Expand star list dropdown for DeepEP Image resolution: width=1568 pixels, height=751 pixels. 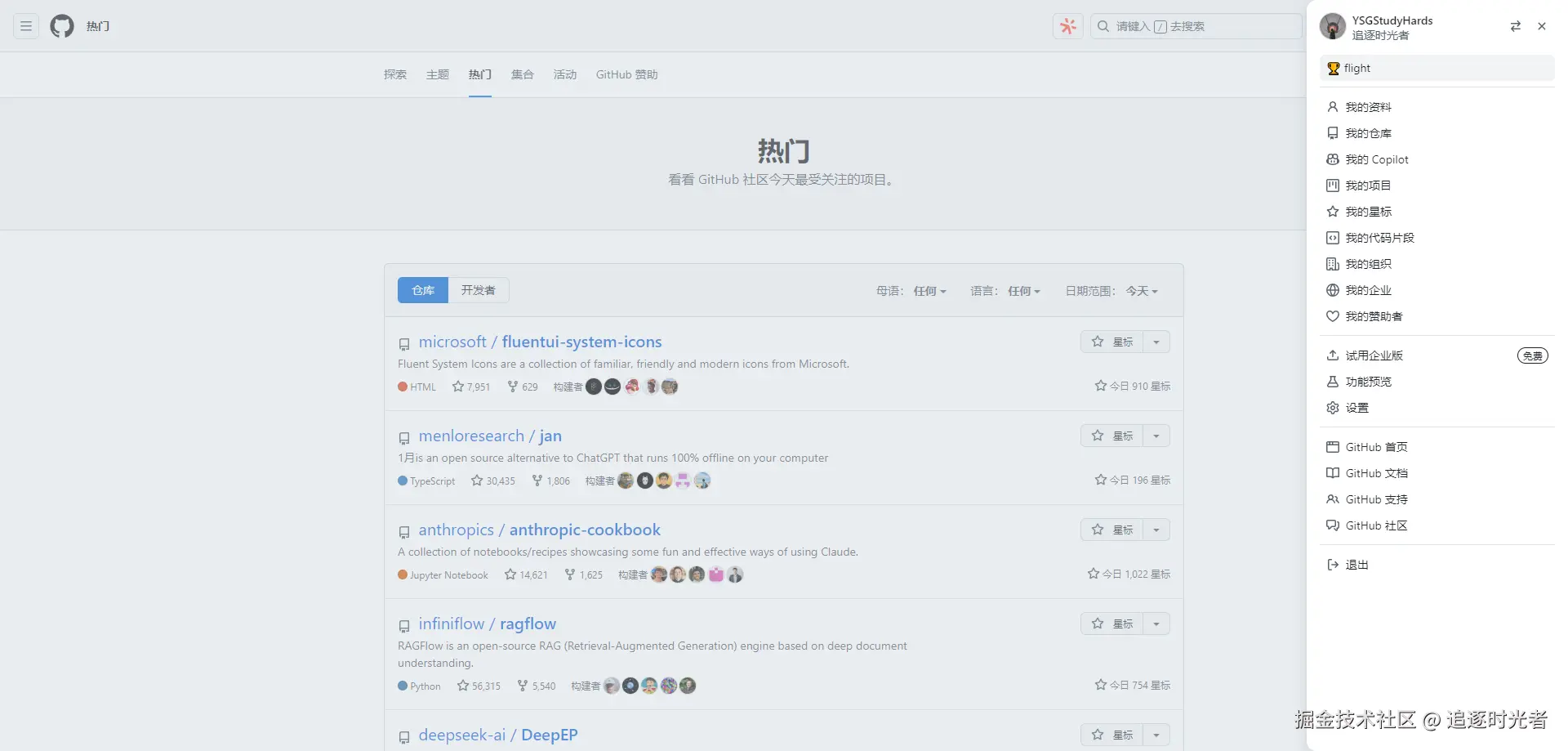click(1156, 735)
